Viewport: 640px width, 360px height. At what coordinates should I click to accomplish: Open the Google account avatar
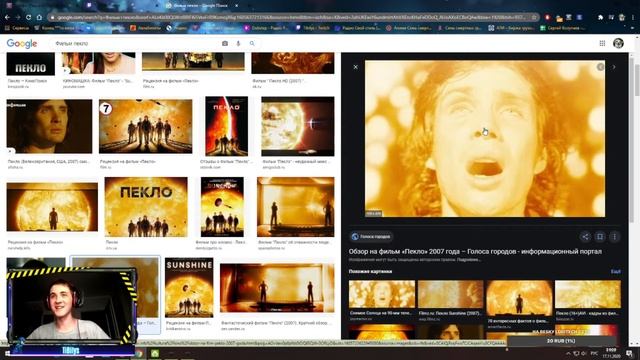[x=618, y=43]
